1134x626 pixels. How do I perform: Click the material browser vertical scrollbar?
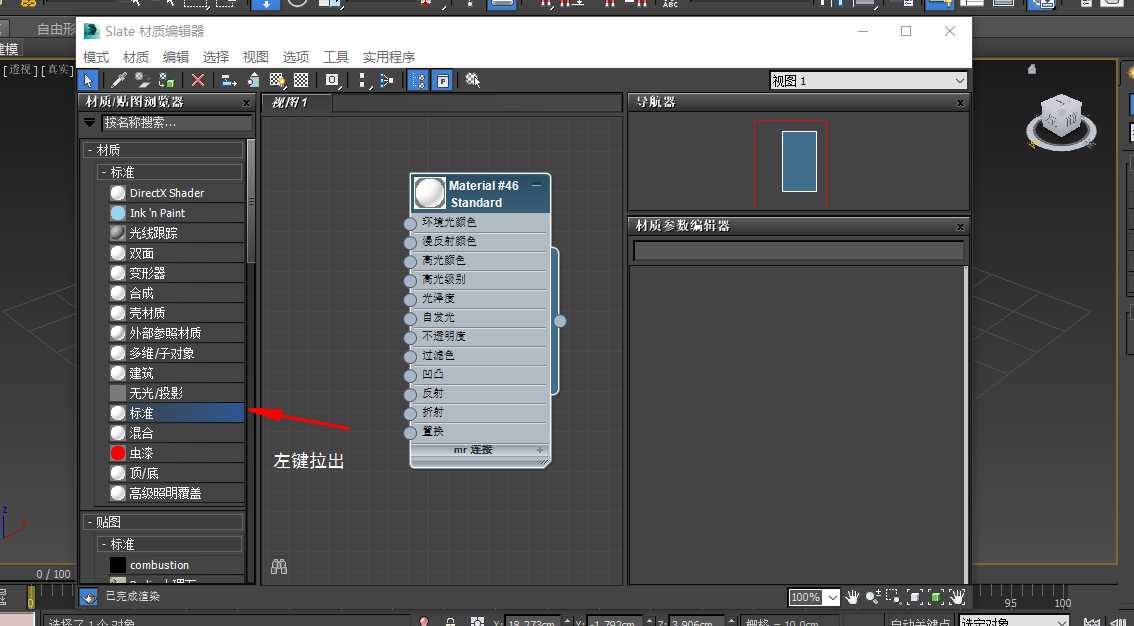point(251,201)
